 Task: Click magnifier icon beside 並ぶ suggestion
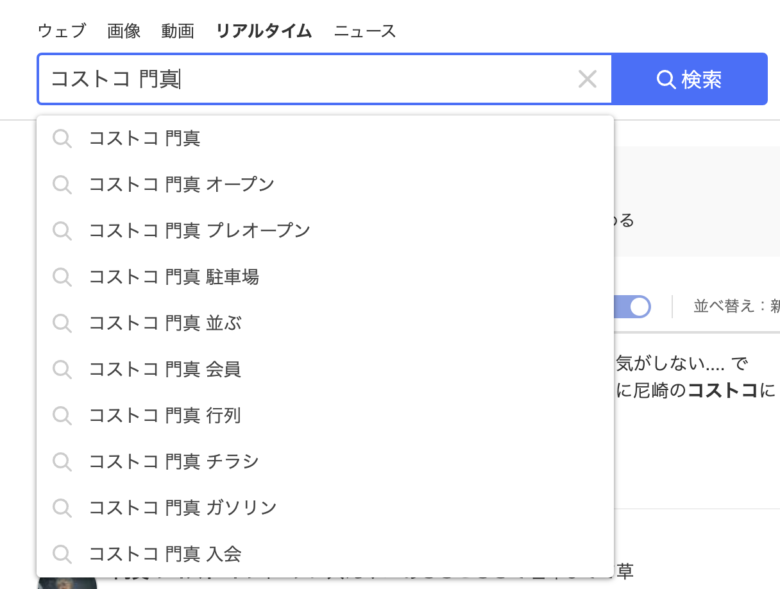coord(62,323)
